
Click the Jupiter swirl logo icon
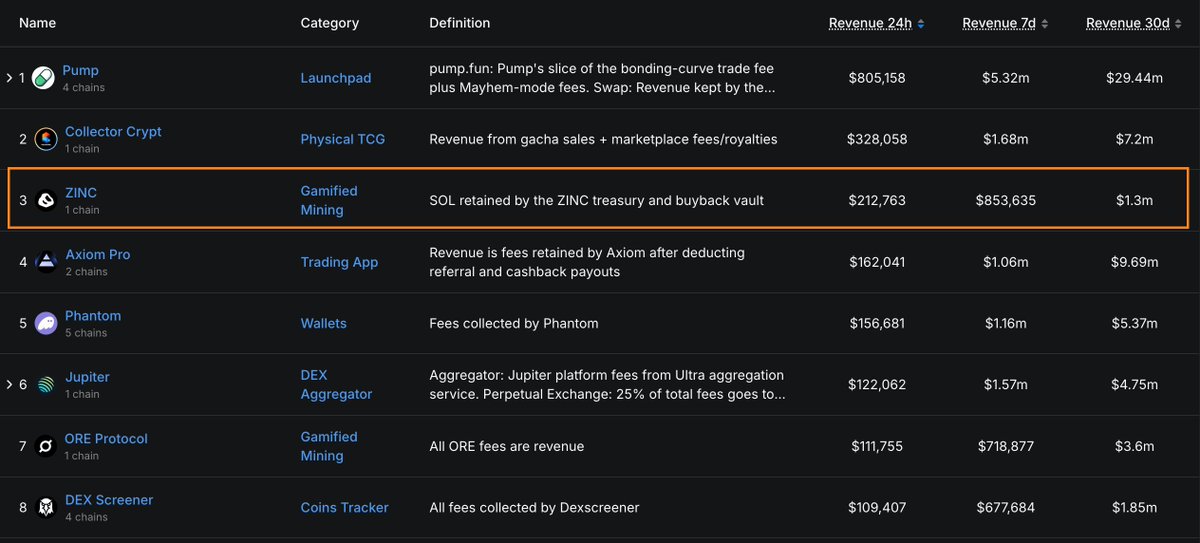click(x=46, y=385)
